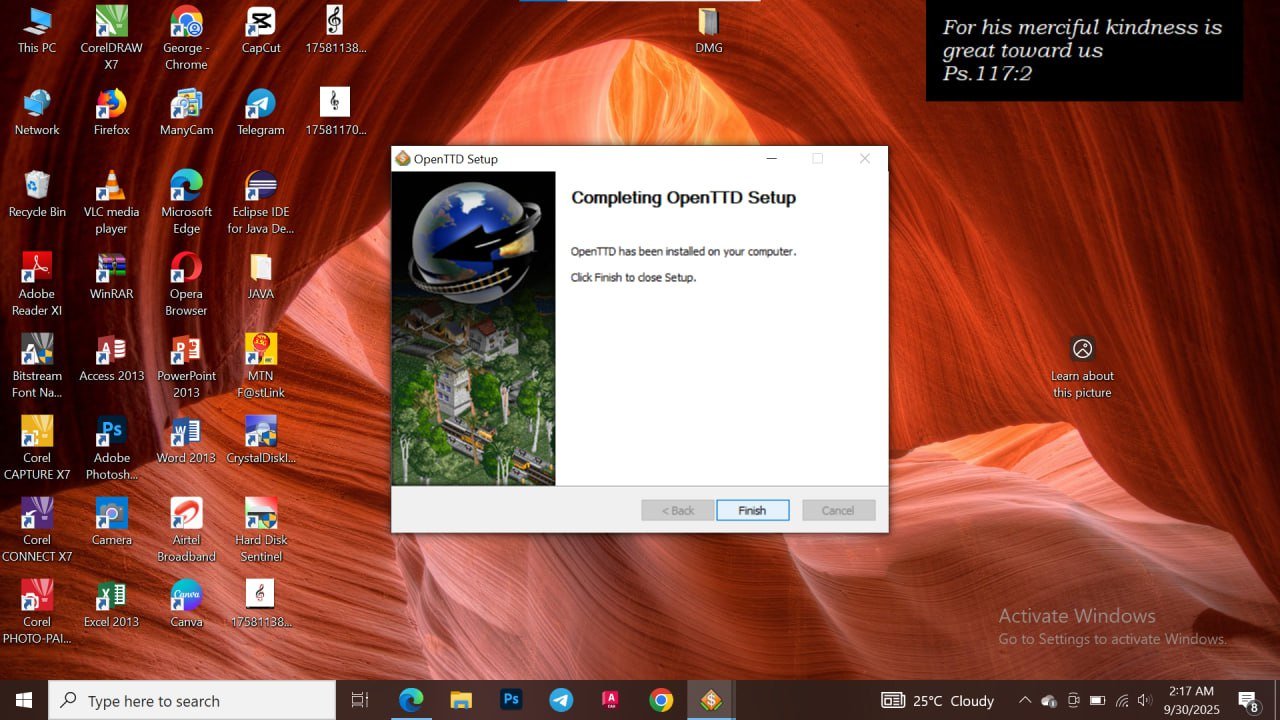1280x720 pixels.
Task: Select the Hard Disk Sentinel shortcut
Action: point(261,530)
